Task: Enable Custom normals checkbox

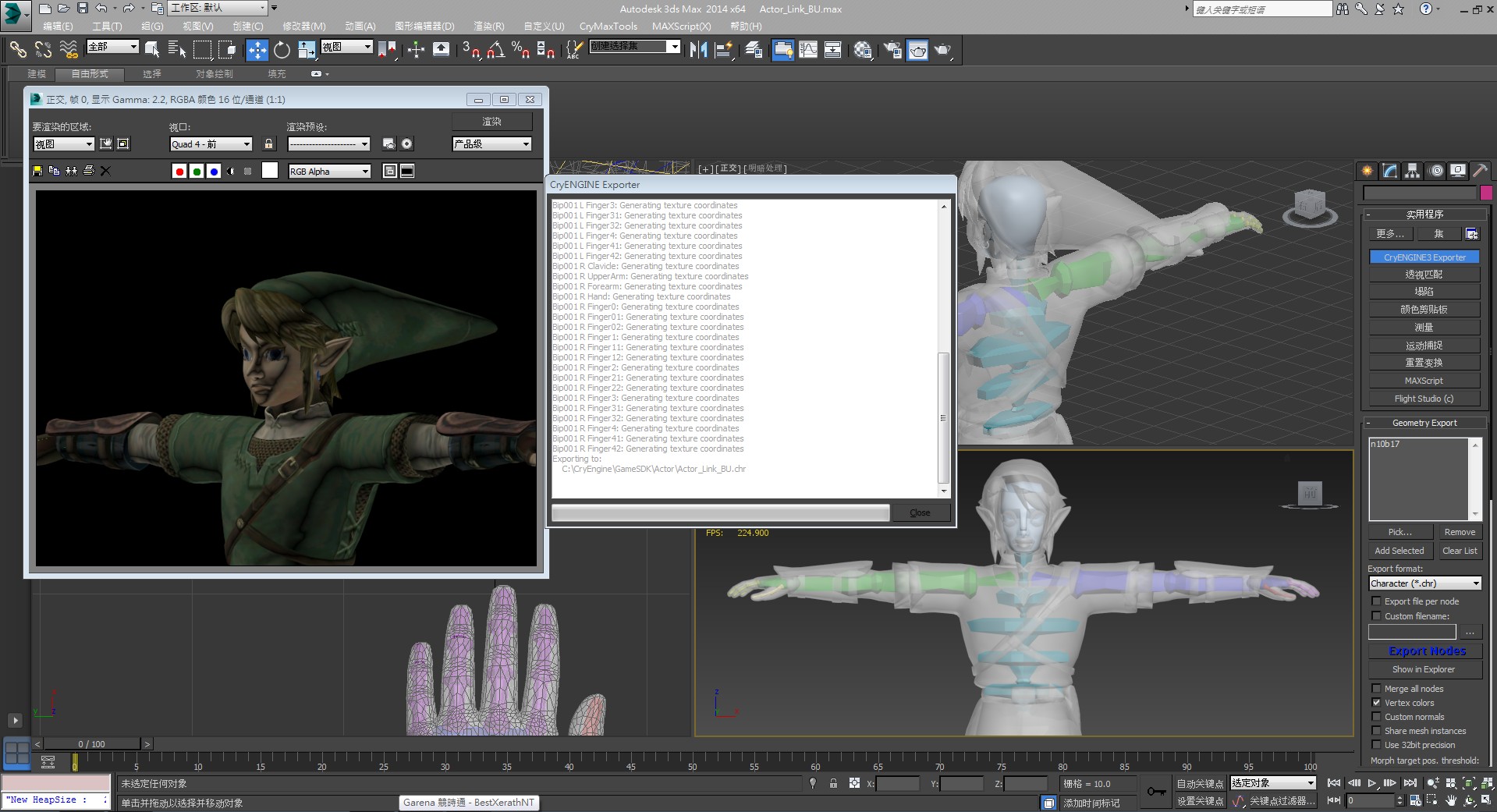Action: pos(1377,717)
